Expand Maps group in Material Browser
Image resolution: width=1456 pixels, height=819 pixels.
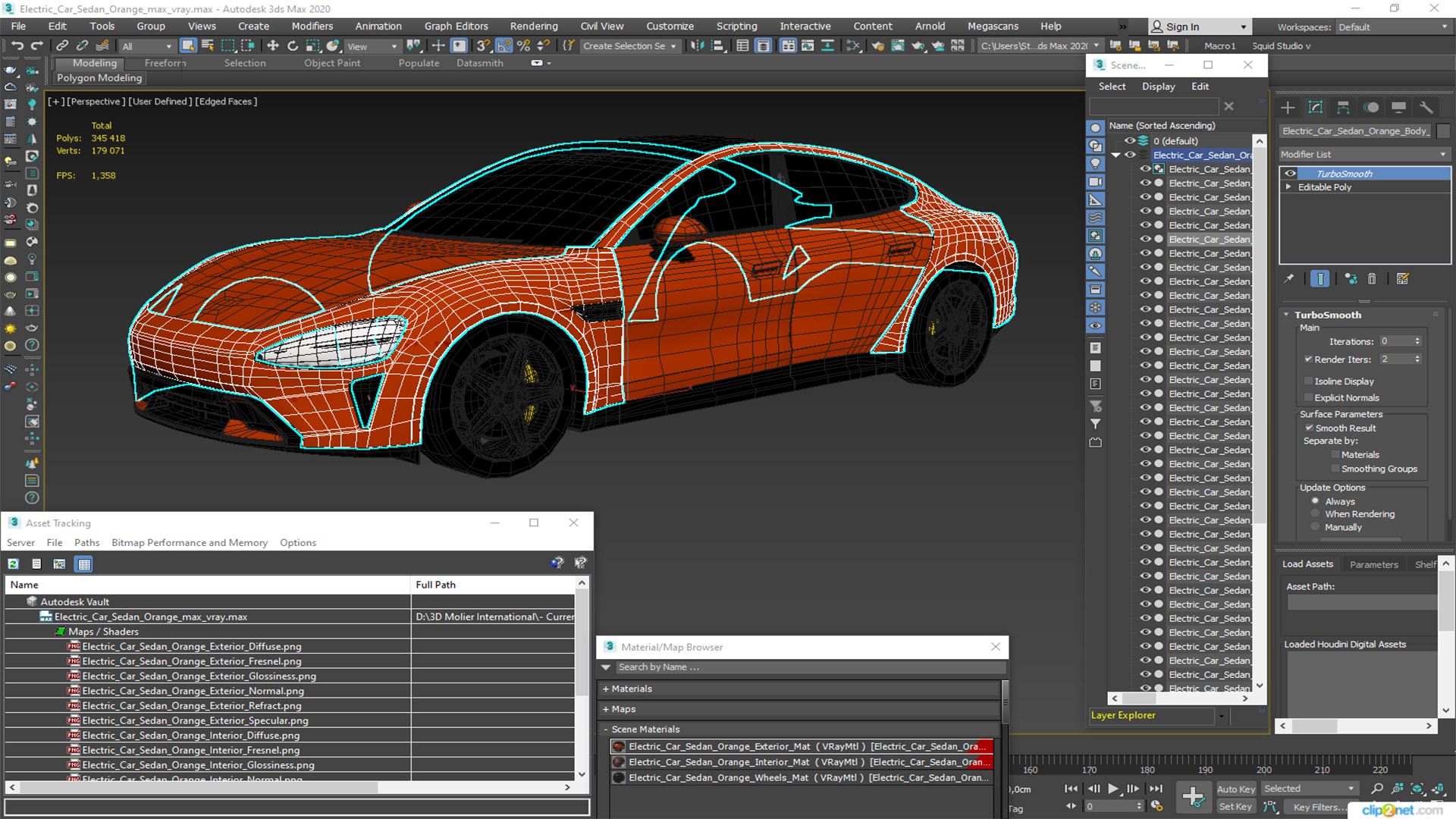tap(606, 709)
